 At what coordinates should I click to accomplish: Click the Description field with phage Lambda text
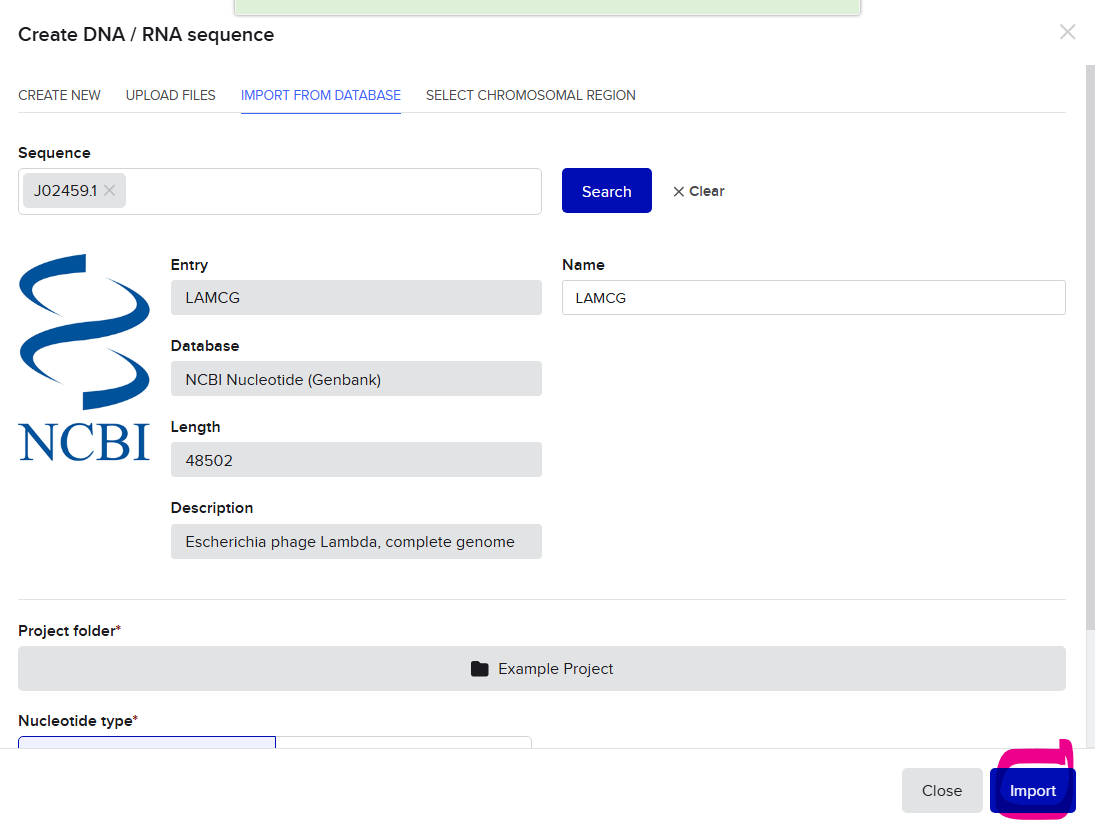(x=356, y=542)
